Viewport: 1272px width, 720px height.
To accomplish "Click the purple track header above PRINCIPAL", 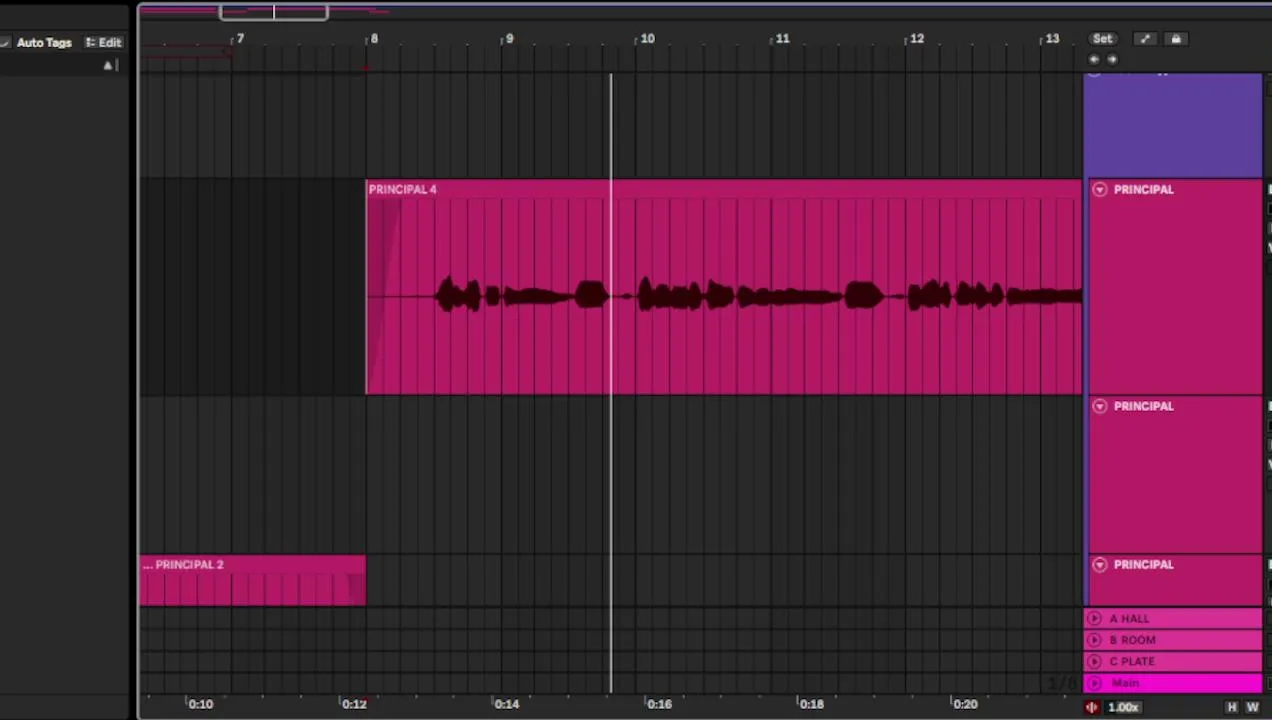I will click(x=1173, y=125).
